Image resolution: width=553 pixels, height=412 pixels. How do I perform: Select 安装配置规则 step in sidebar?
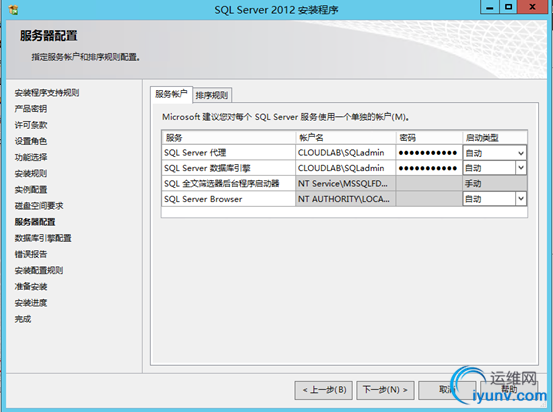point(39,271)
